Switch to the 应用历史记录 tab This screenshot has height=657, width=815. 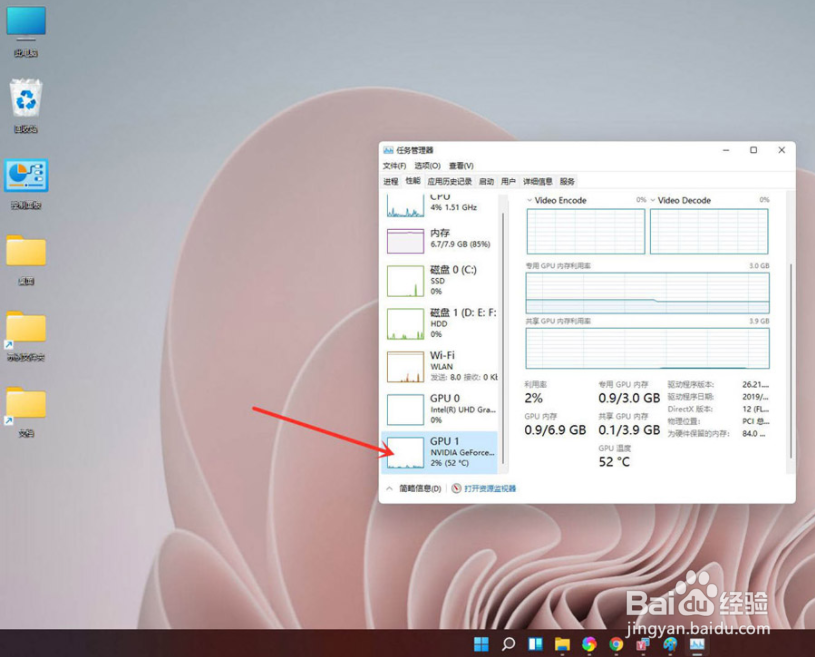click(x=450, y=181)
